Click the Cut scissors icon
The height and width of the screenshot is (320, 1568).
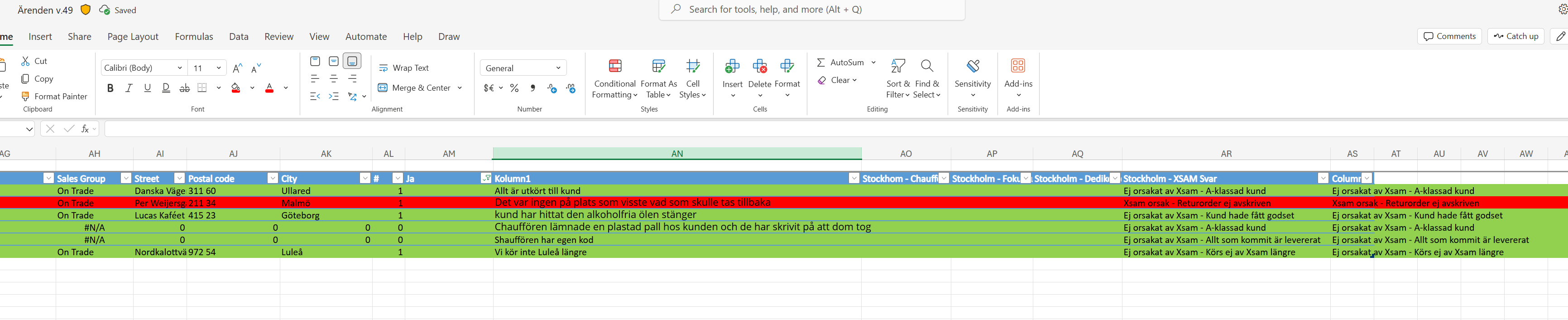(x=25, y=61)
